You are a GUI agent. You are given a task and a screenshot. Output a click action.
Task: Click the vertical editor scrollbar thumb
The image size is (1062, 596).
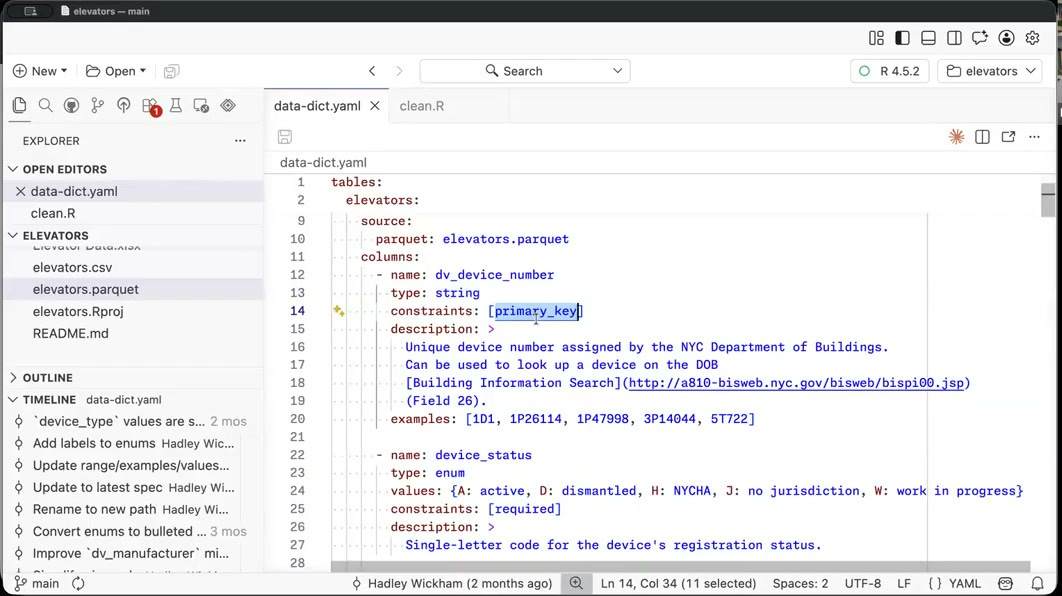pyautogui.click(x=1048, y=200)
